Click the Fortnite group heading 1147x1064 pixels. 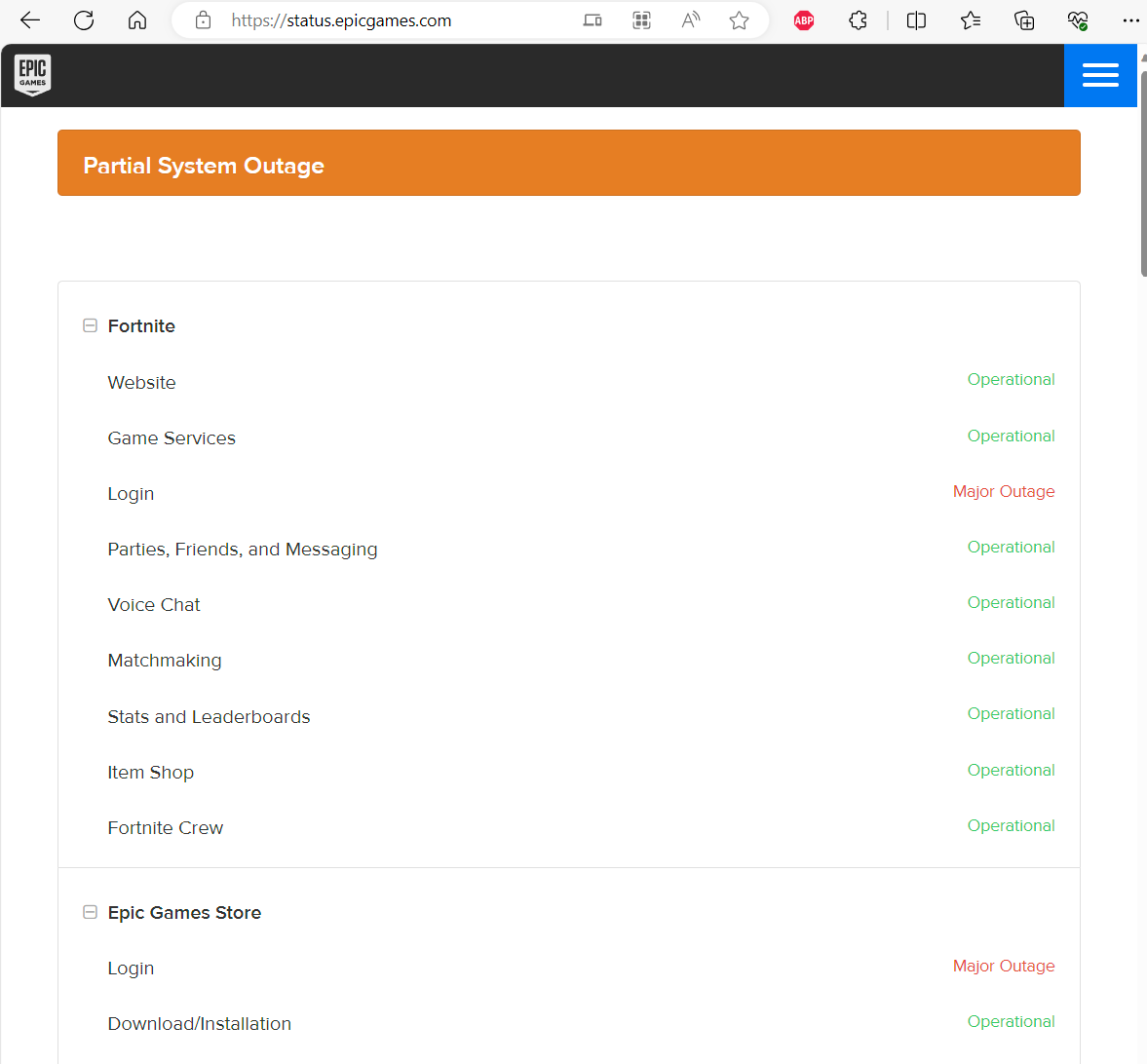pyautogui.click(x=141, y=326)
